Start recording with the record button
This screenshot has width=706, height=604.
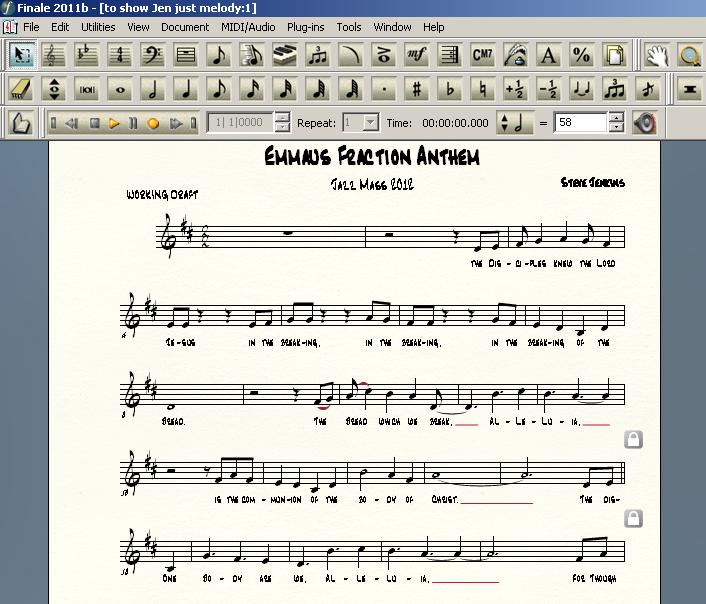153,123
